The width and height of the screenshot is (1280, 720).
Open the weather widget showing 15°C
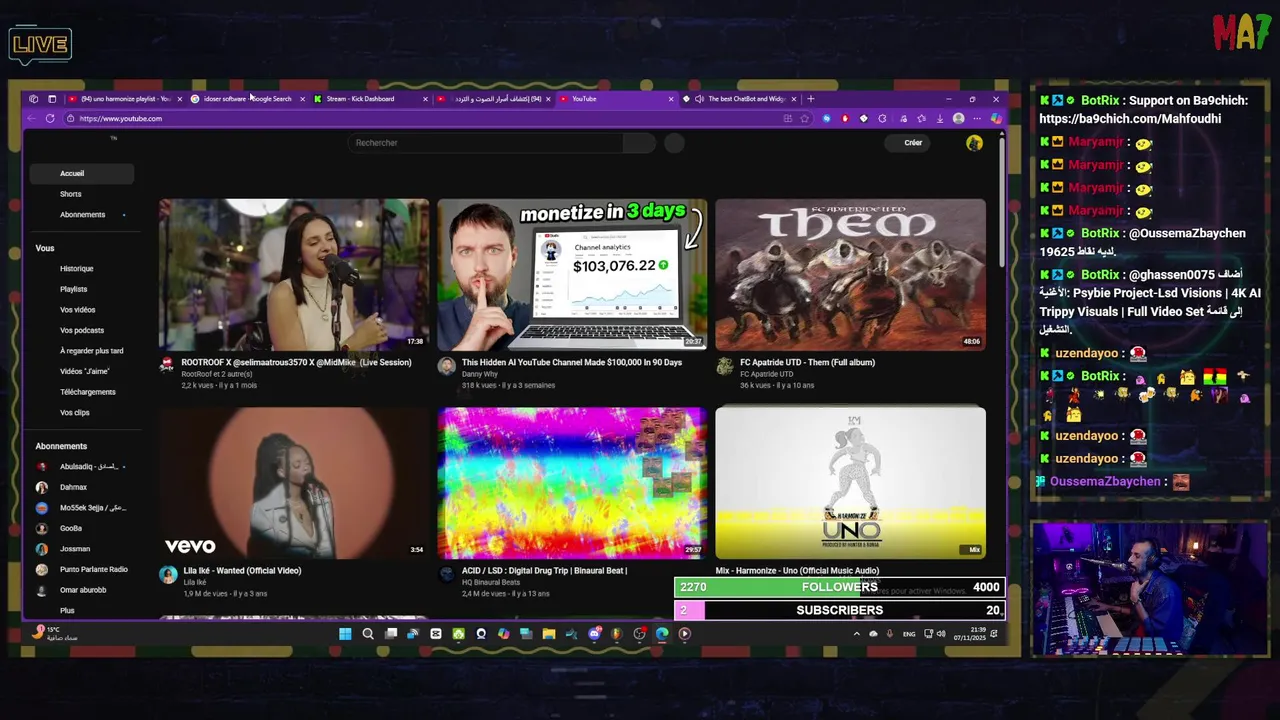coord(53,633)
